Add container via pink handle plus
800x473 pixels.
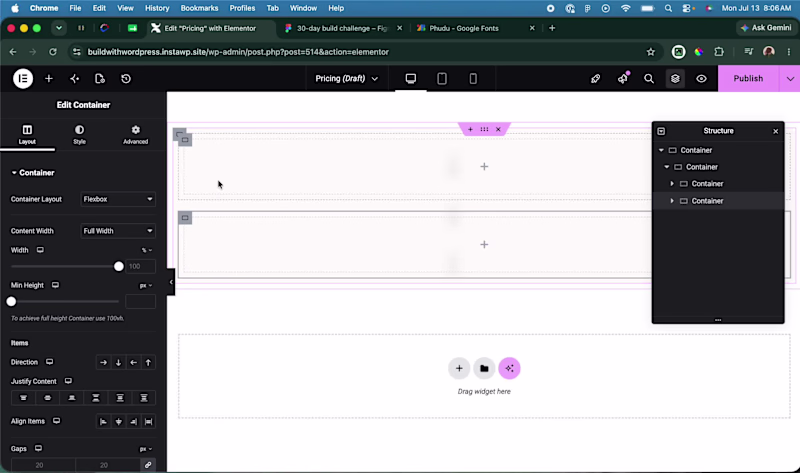(x=470, y=129)
